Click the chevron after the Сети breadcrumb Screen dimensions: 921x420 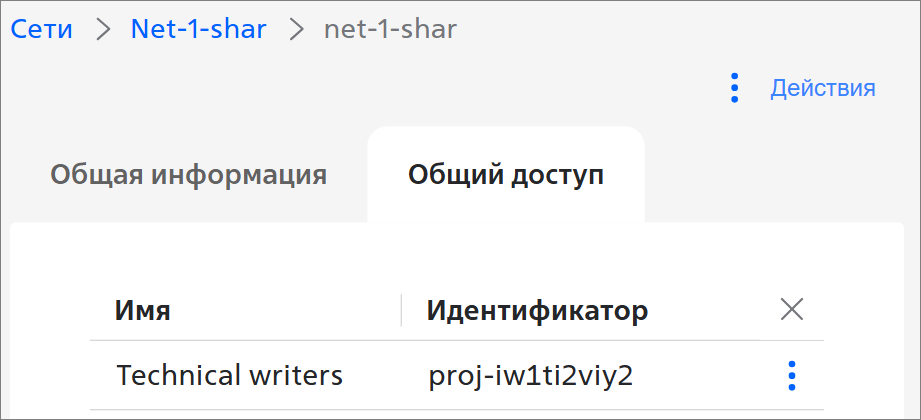103,29
